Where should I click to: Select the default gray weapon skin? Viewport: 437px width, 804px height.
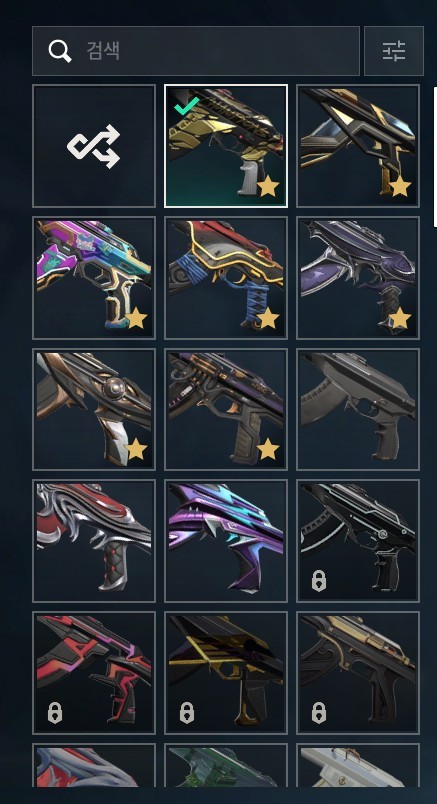(358, 409)
